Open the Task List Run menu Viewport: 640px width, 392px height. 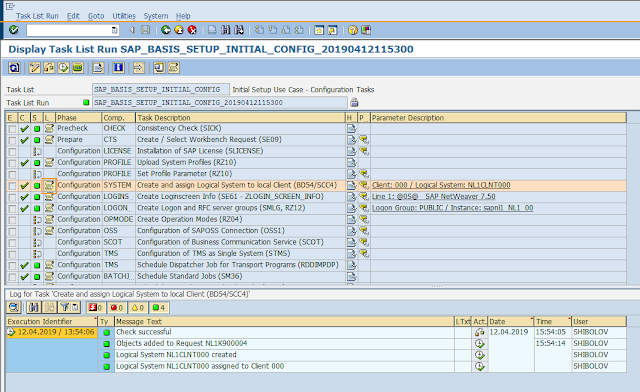pyautogui.click(x=37, y=16)
